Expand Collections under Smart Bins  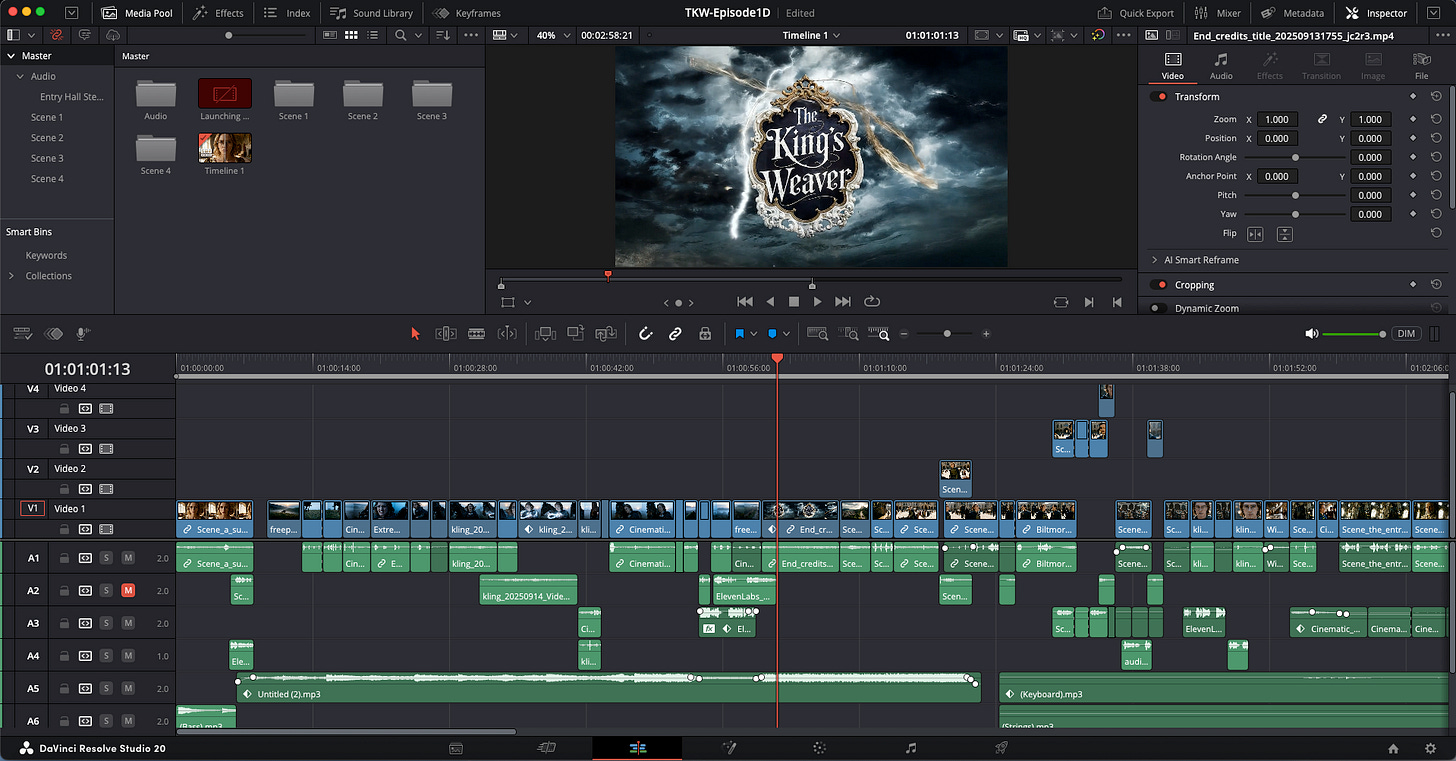pos(12,276)
